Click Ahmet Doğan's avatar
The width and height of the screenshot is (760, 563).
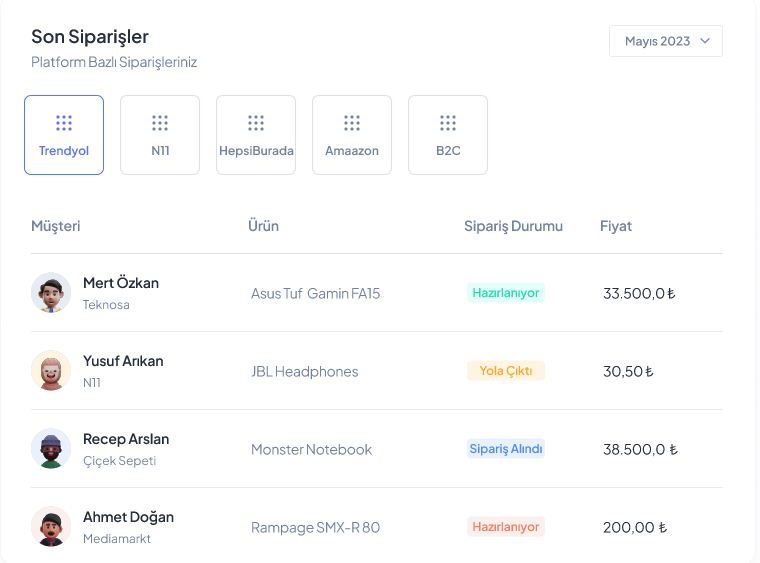click(51, 527)
